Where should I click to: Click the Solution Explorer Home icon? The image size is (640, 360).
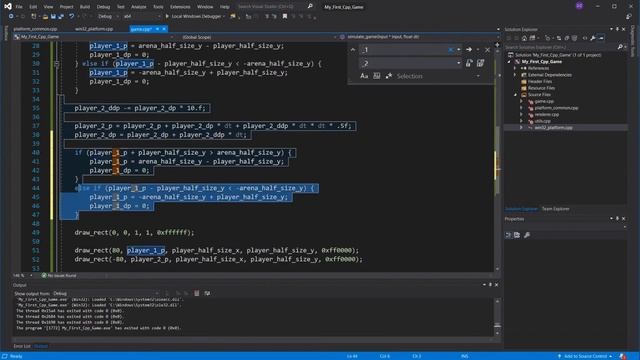coord(524,38)
